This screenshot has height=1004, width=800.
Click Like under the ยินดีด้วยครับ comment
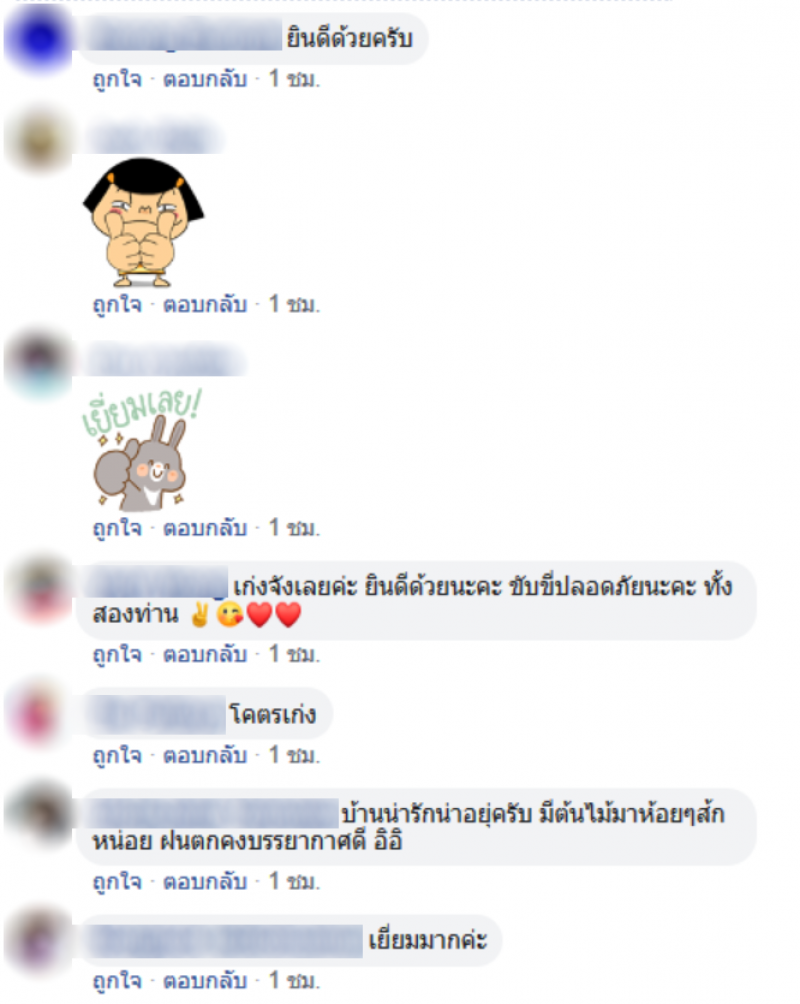click(117, 79)
